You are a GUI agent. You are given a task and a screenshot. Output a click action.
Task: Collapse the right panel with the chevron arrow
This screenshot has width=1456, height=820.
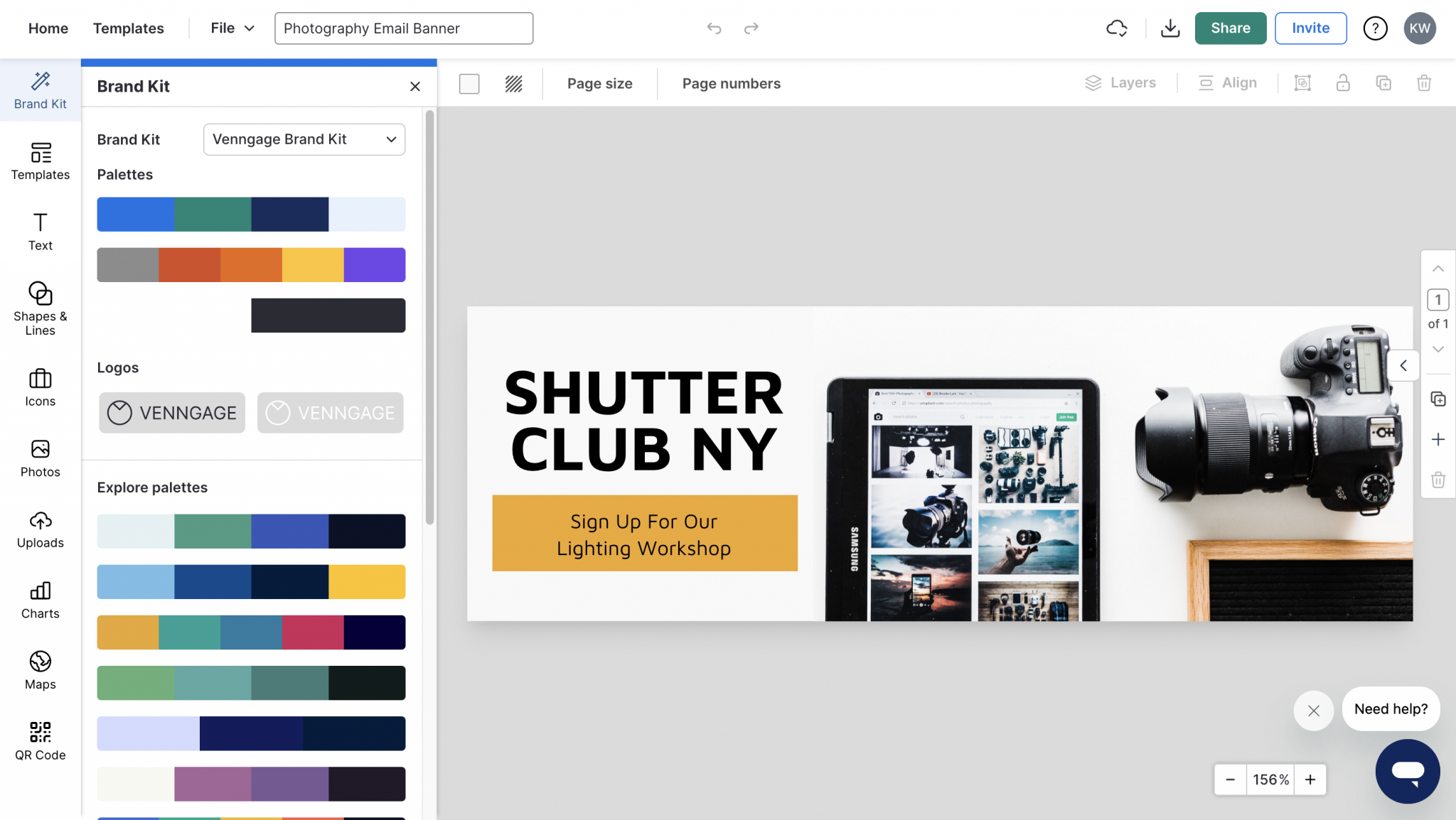pyautogui.click(x=1404, y=365)
